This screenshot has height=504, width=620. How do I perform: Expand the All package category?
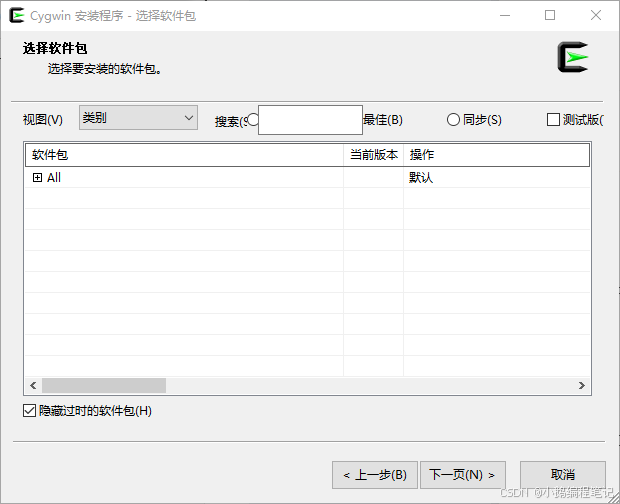[x=37, y=177]
